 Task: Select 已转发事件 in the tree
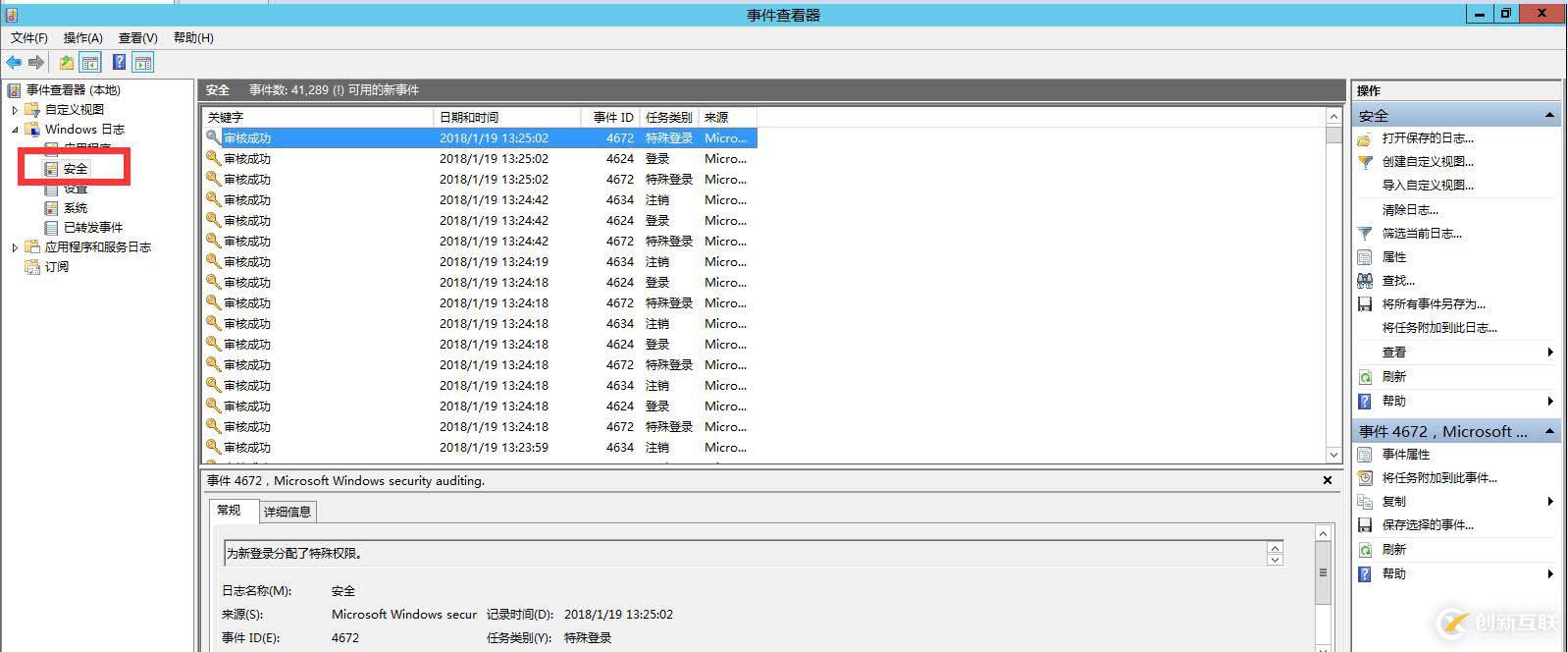(x=93, y=228)
